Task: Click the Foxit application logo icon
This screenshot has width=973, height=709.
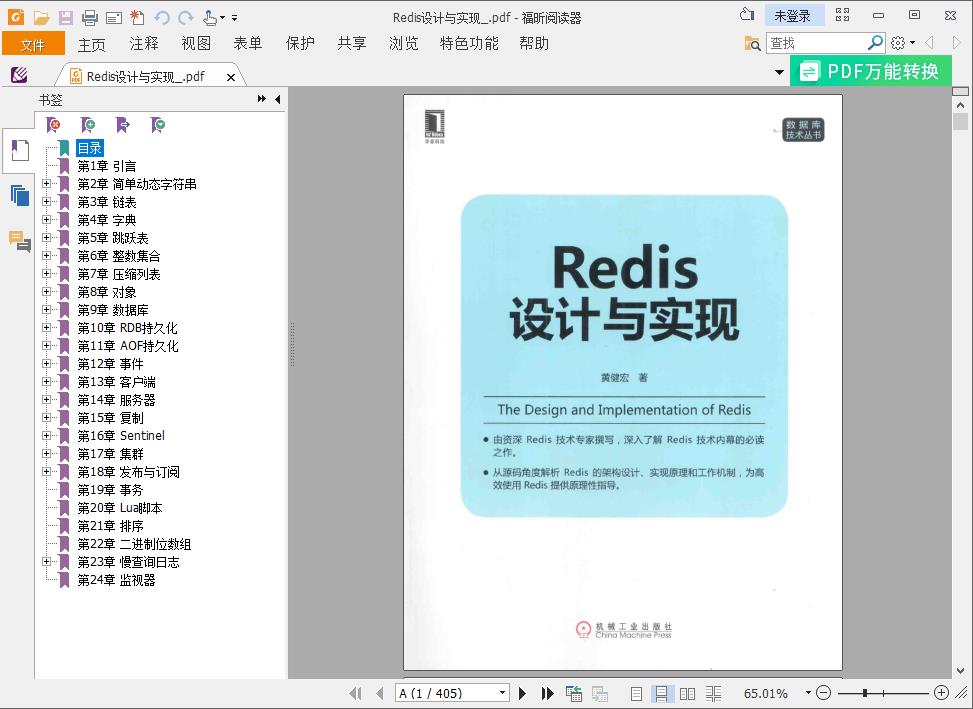Action: point(16,17)
